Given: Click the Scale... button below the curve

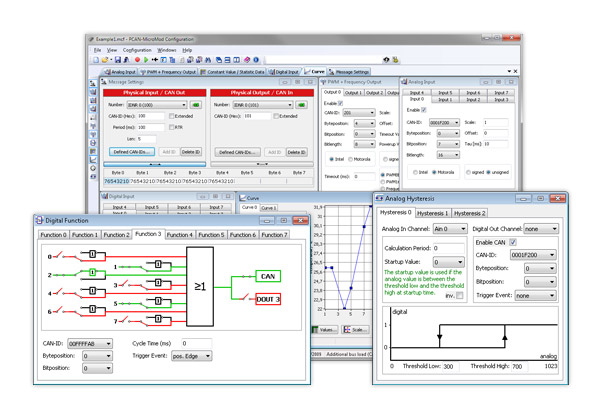Looking at the screenshot, I should [x=356, y=329].
